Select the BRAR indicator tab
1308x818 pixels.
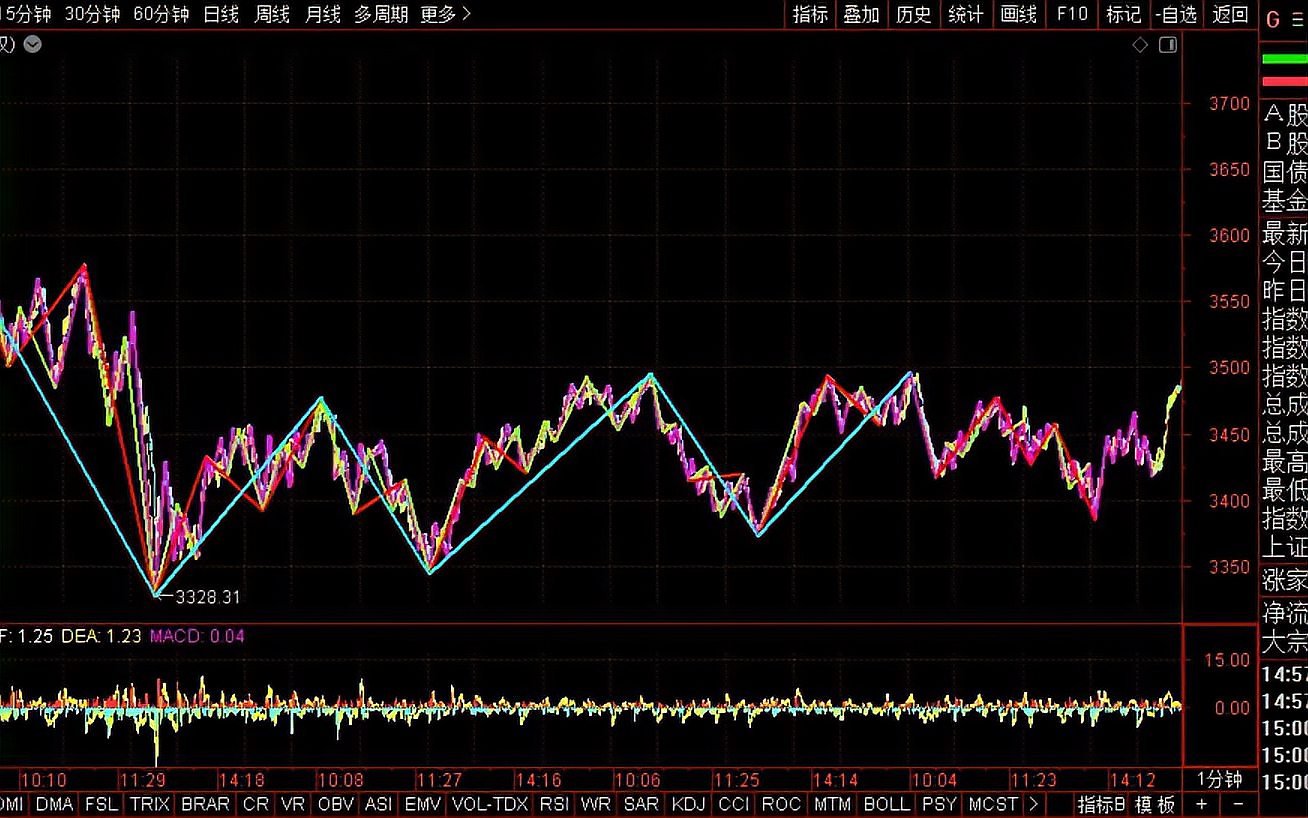[x=206, y=804]
